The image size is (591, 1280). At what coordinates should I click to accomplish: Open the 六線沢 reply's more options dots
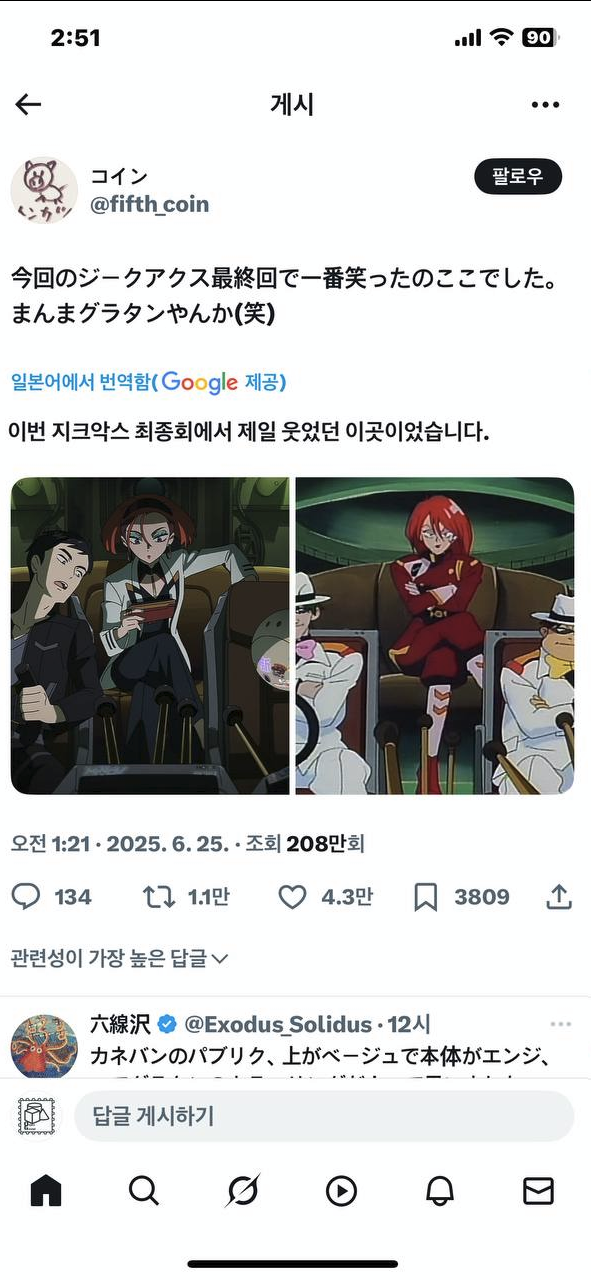click(x=561, y=1024)
